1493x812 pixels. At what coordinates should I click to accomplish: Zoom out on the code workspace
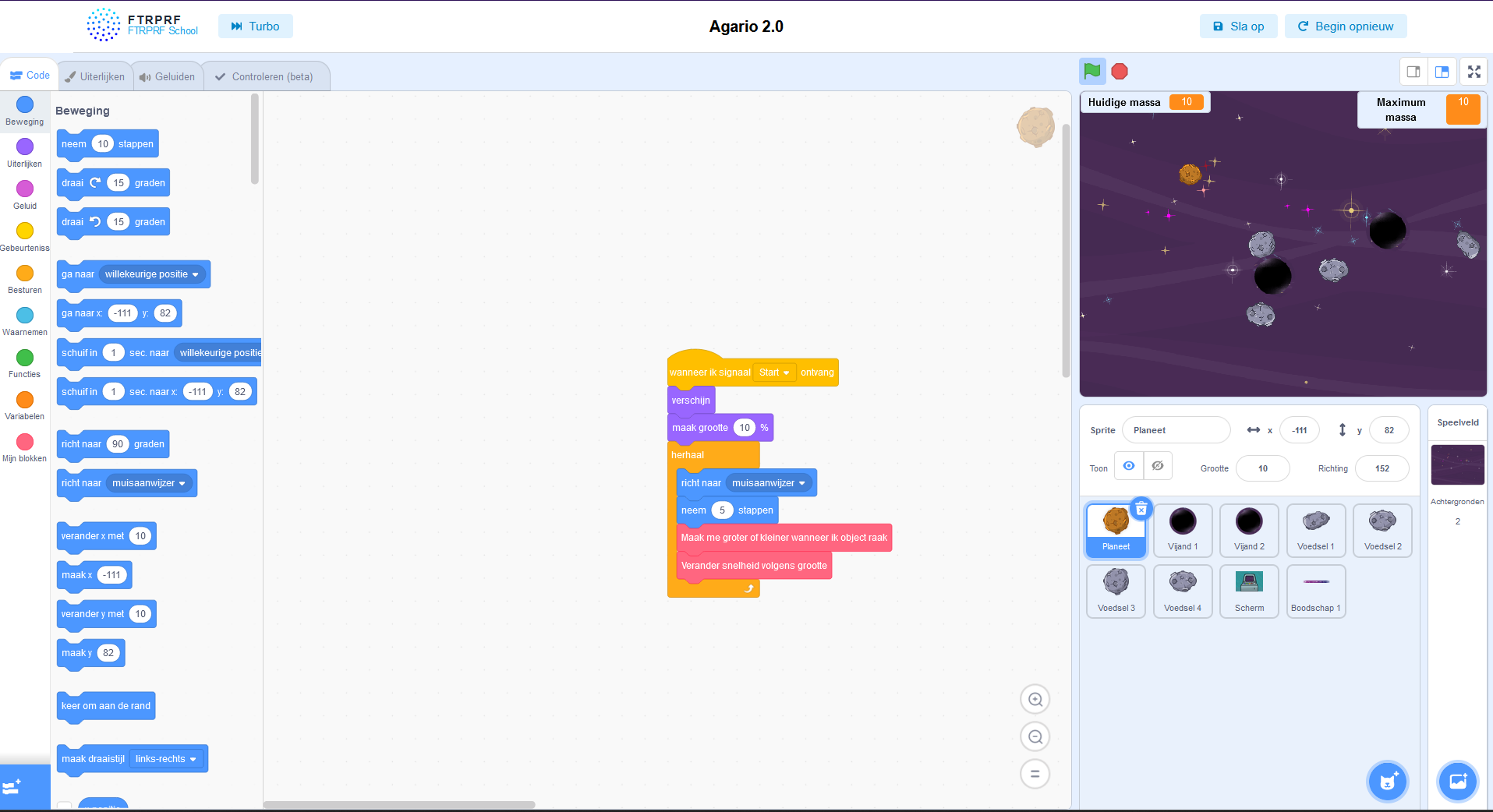pyautogui.click(x=1035, y=737)
